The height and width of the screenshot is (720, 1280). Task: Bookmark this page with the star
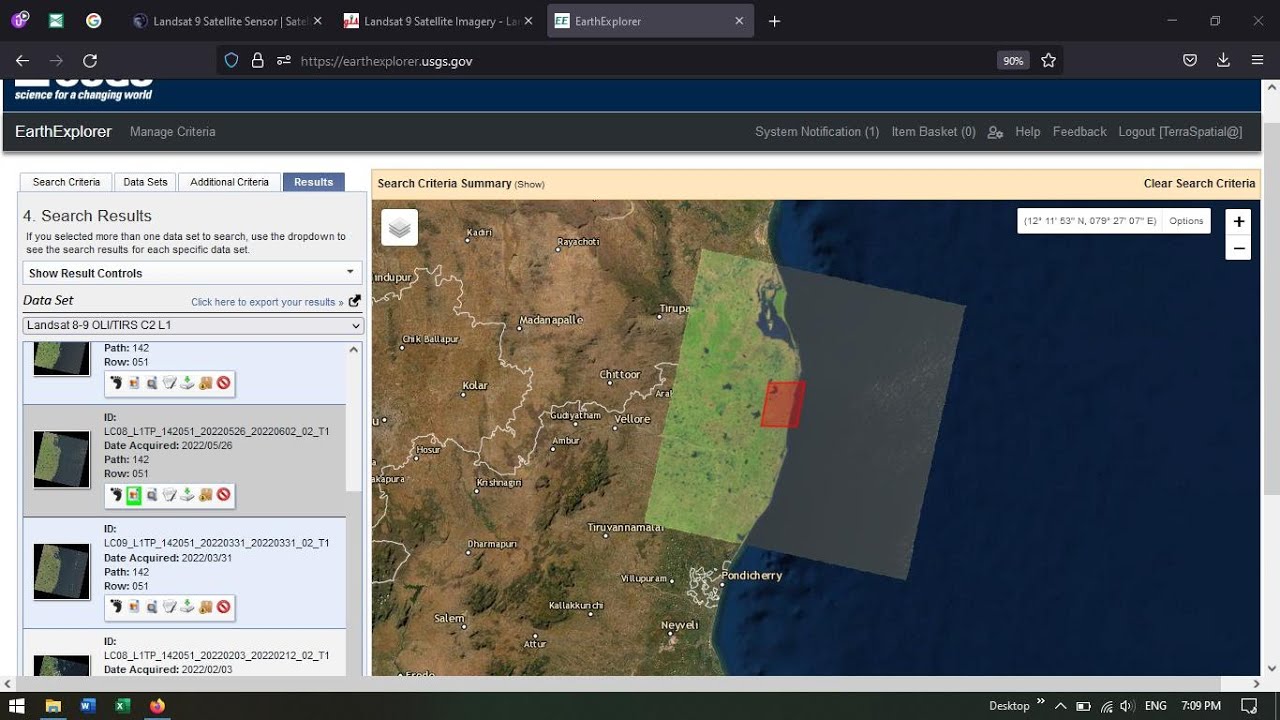pyautogui.click(x=1048, y=61)
